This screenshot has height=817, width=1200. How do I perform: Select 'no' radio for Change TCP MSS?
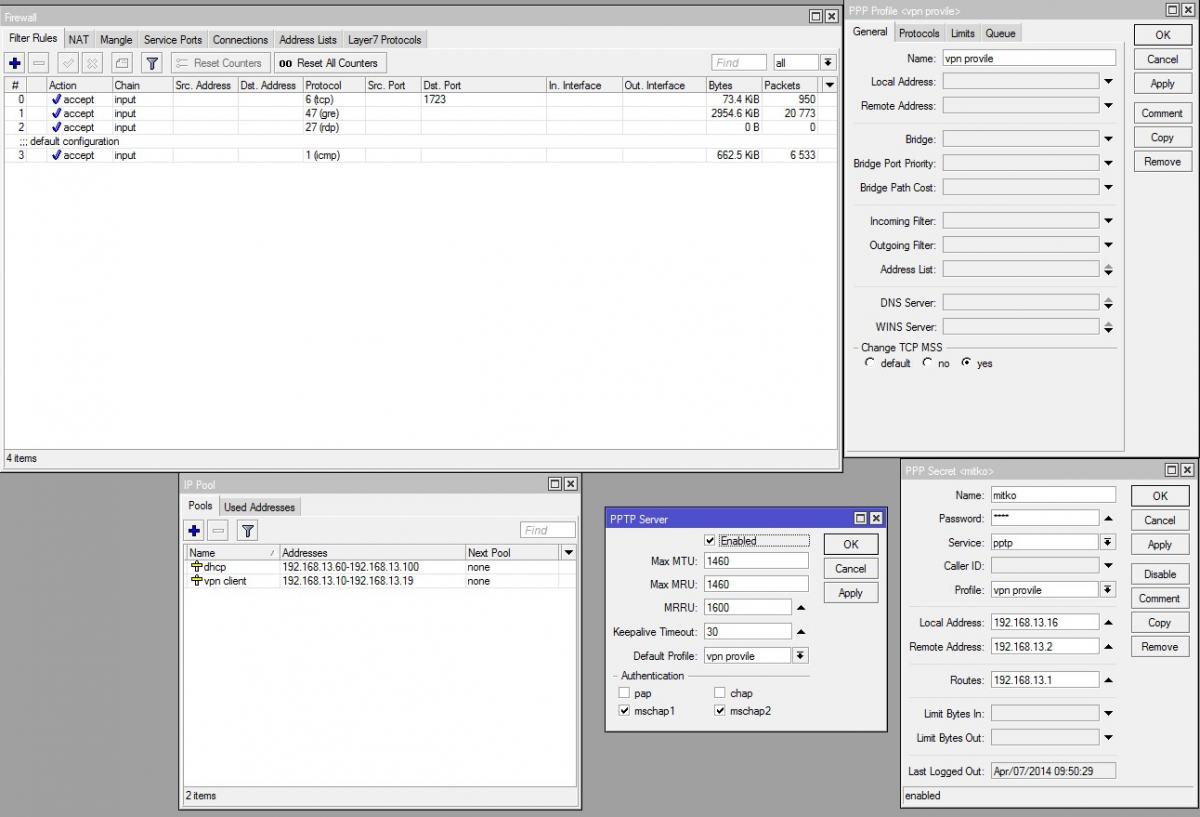click(927, 363)
